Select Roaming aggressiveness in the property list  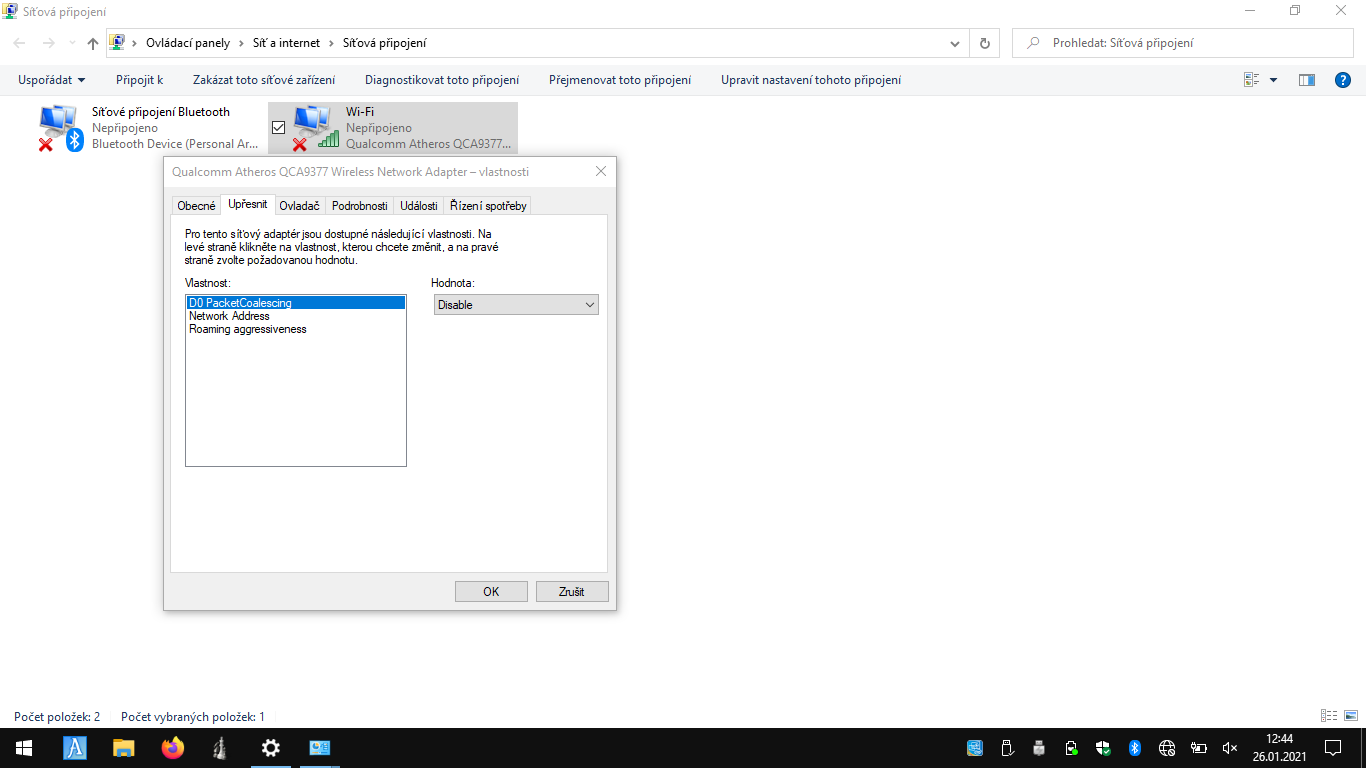(x=296, y=329)
